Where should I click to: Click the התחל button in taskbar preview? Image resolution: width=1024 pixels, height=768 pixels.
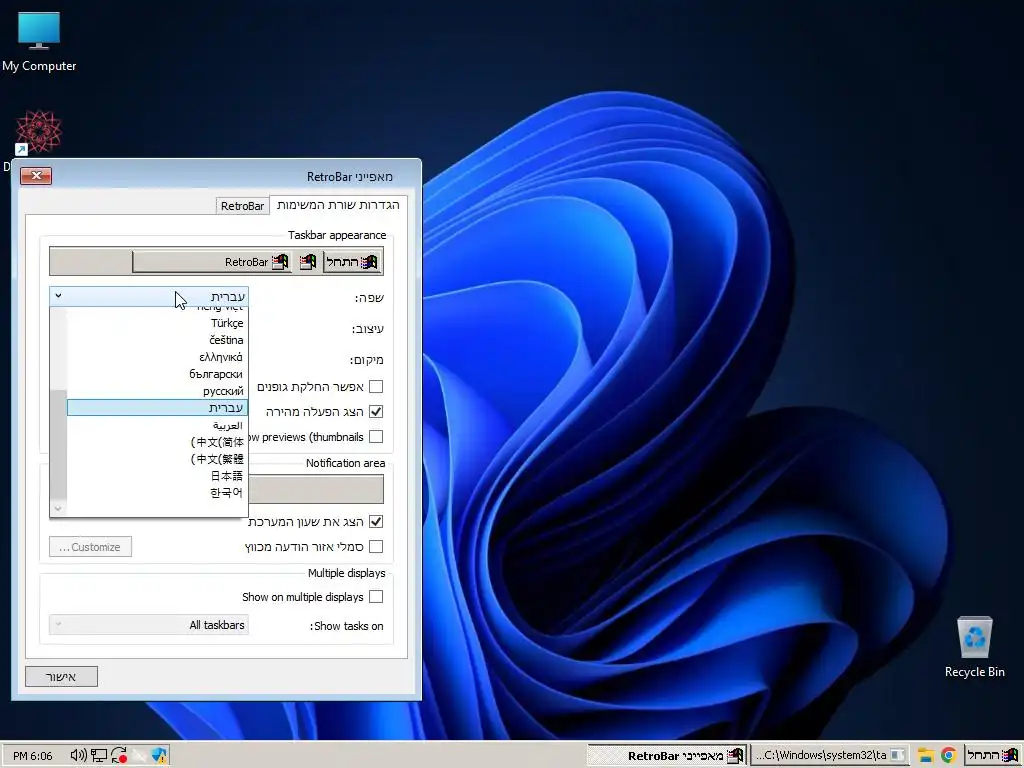point(352,262)
